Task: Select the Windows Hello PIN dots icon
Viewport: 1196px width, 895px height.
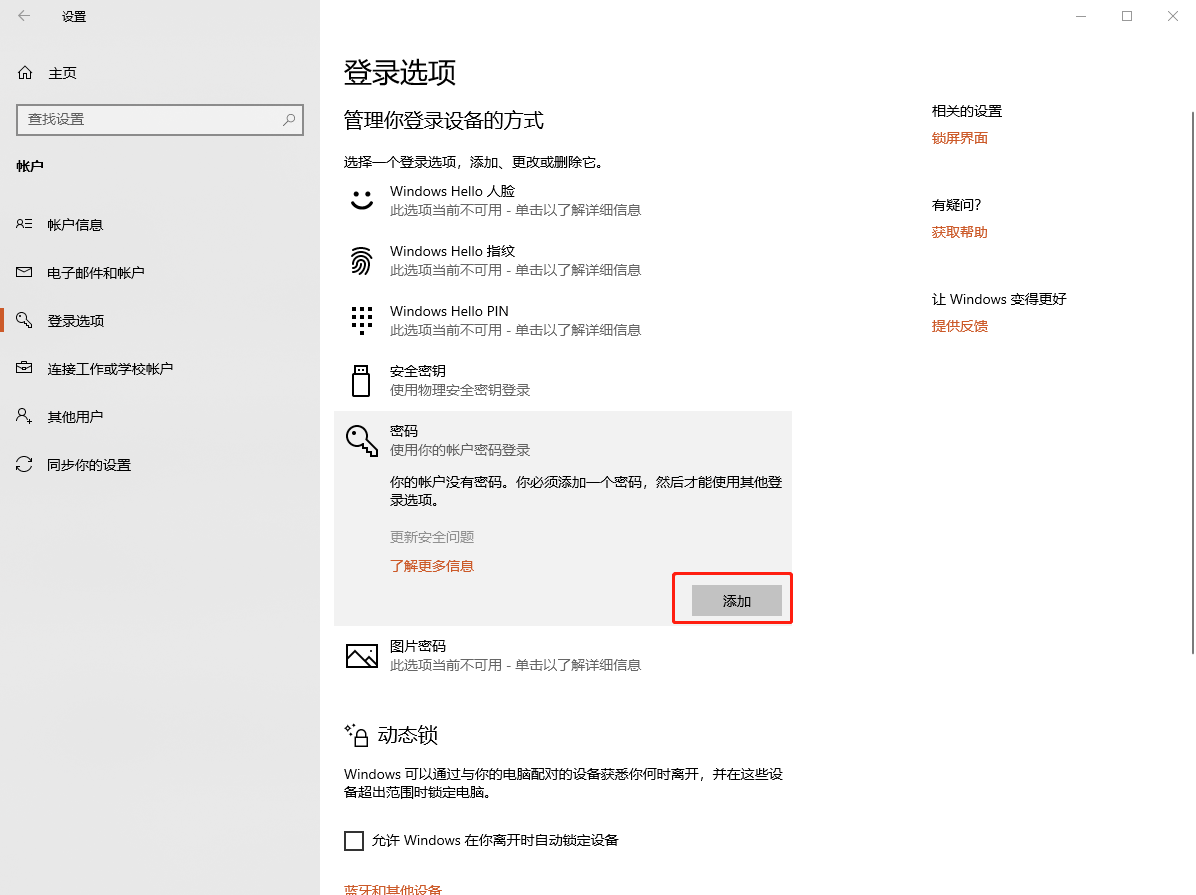Action: pyautogui.click(x=361, y=319)
